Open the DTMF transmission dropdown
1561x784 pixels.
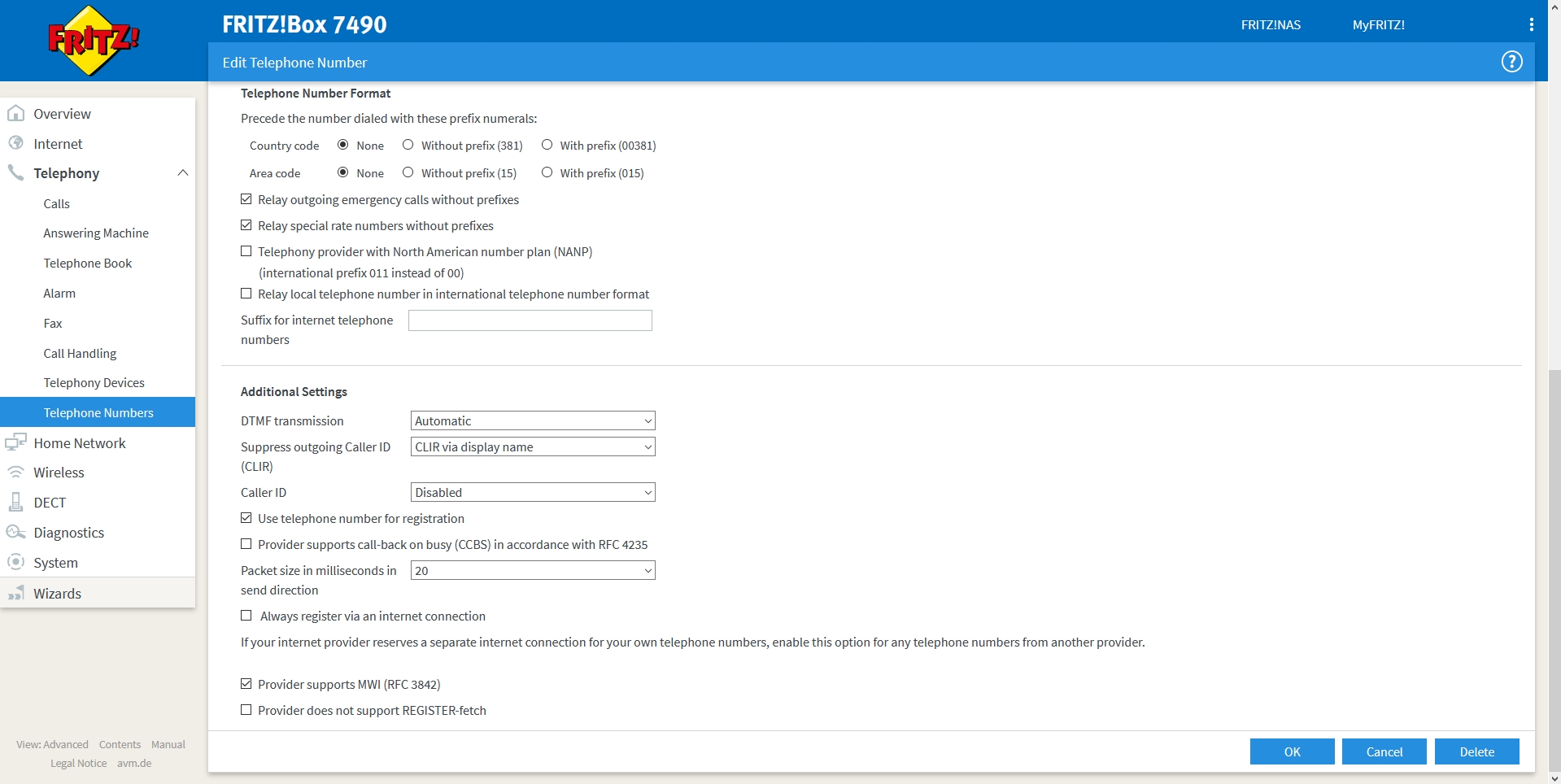tap(533, 420)
